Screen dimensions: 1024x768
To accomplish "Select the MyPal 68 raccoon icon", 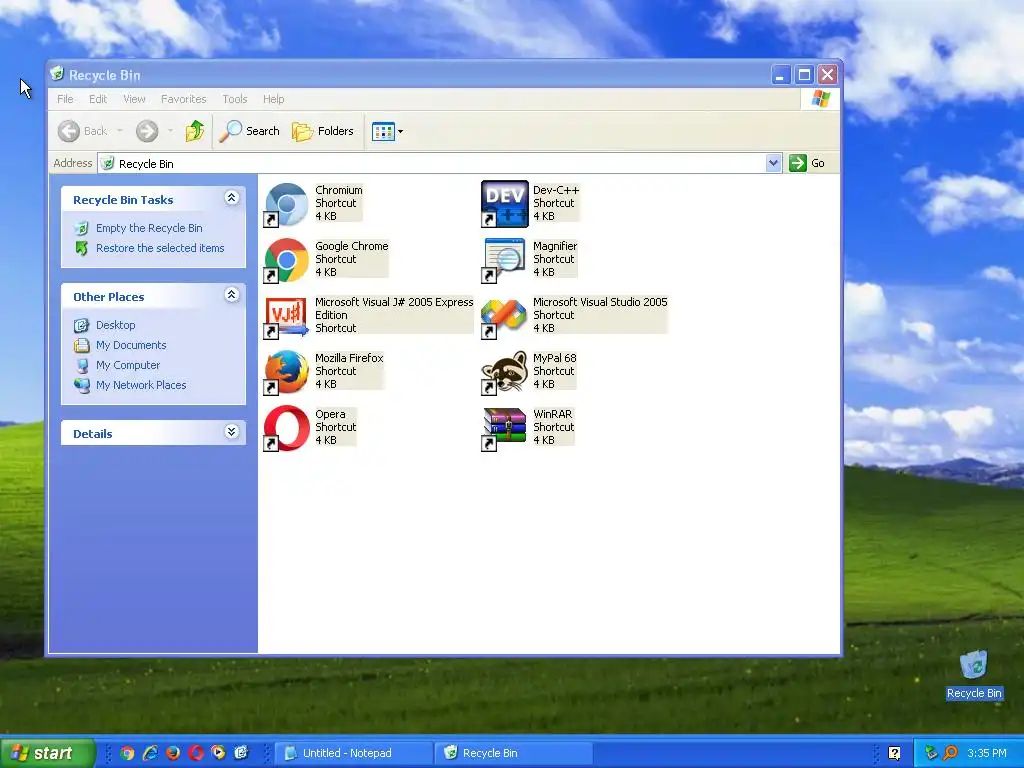I will click(x=504, y=373).
